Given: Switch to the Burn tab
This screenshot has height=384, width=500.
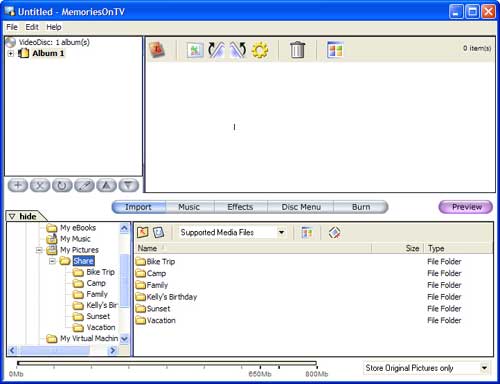Looking at the screenshot, I should (361, 207).
